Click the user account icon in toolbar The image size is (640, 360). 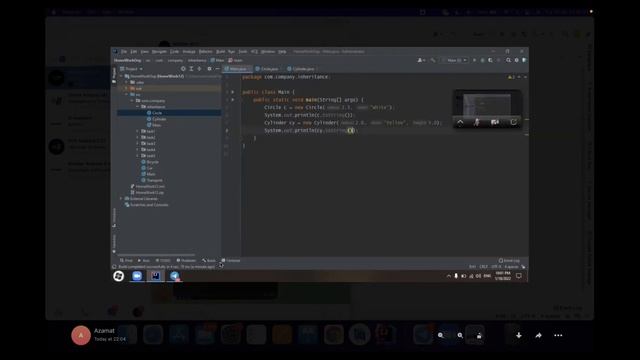(420, 60)
